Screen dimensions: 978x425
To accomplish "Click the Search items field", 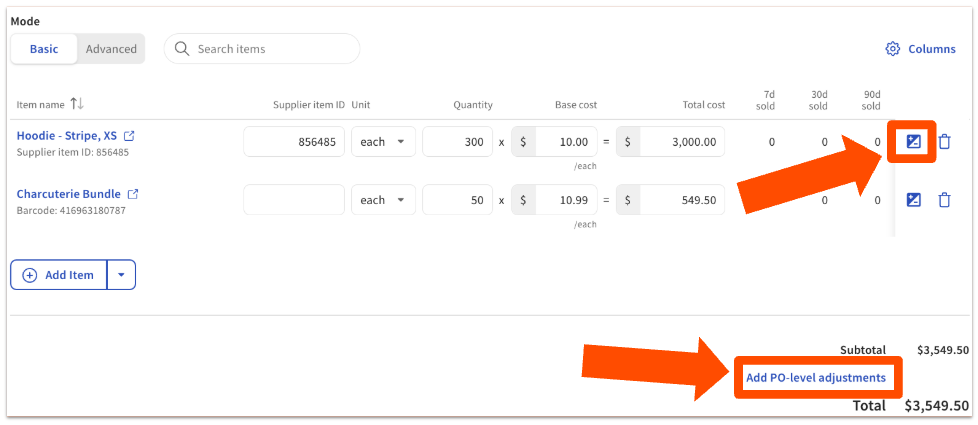I will 272,49.
